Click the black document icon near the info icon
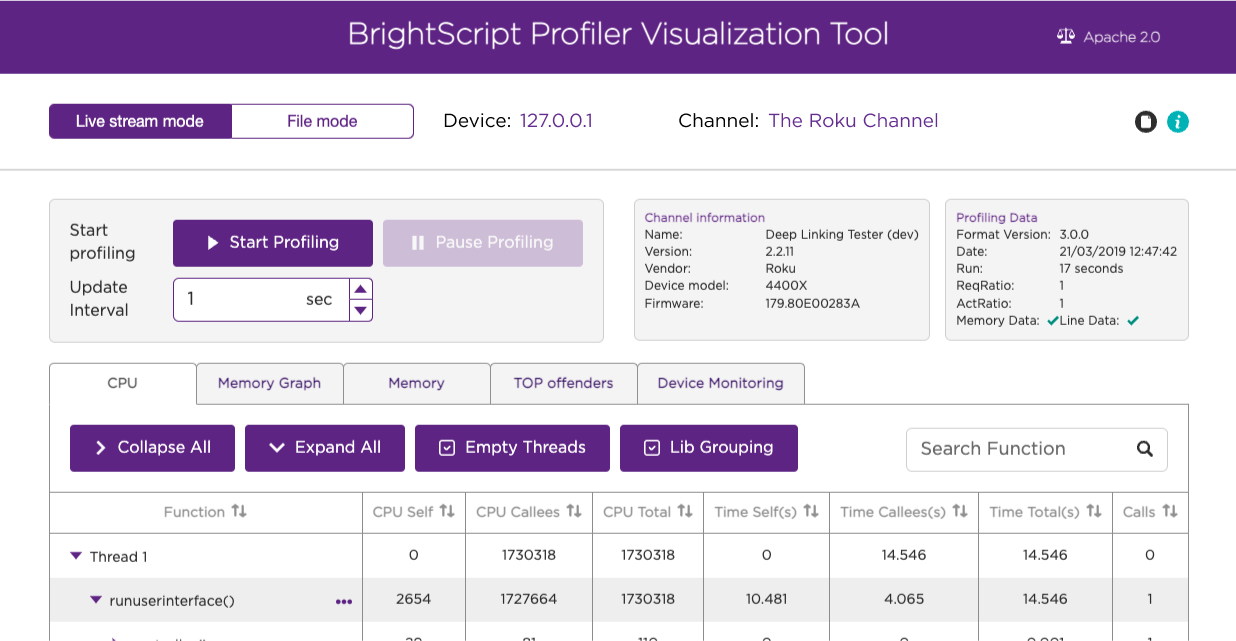The width and height of the screenshot is (1236, 641). (1145, 121)
